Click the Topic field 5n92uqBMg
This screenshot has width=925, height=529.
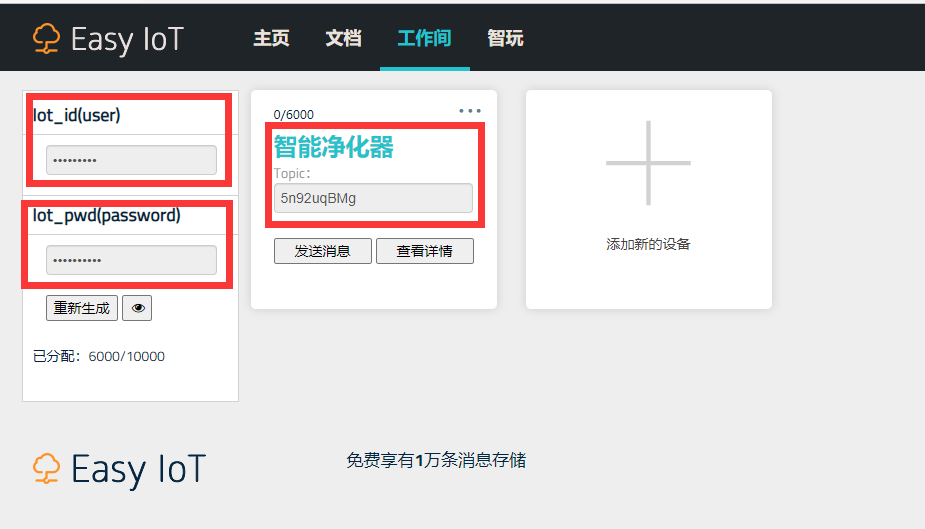pyautogui.click(x=373, y=198)
